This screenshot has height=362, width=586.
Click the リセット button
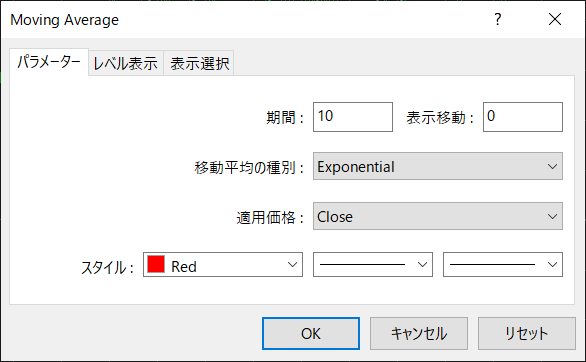pyautogui.click(x=527, y=333)
